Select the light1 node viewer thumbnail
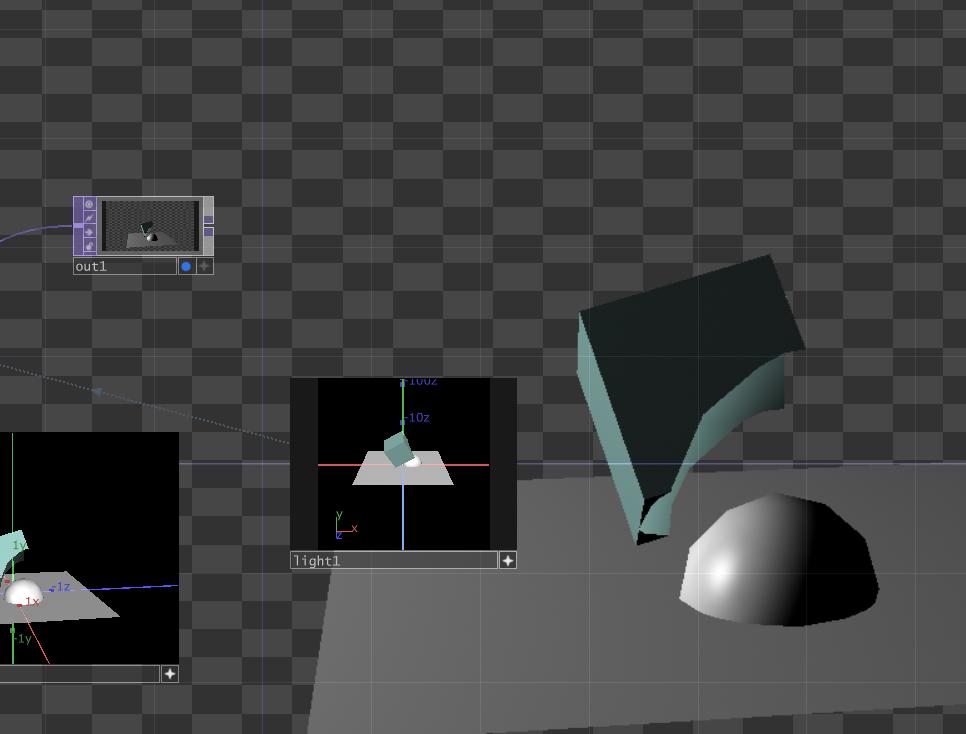The width and height of the screenshot is (966, 734). click(x=404, y=464)
